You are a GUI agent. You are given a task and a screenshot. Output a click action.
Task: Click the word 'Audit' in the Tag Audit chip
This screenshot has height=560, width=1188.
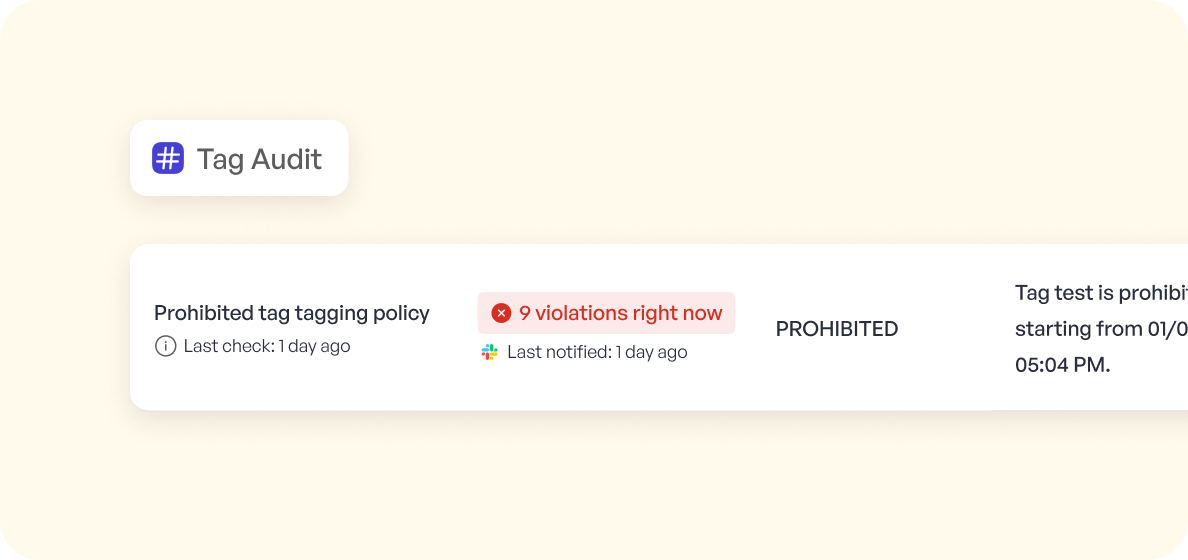click(286, 159)
